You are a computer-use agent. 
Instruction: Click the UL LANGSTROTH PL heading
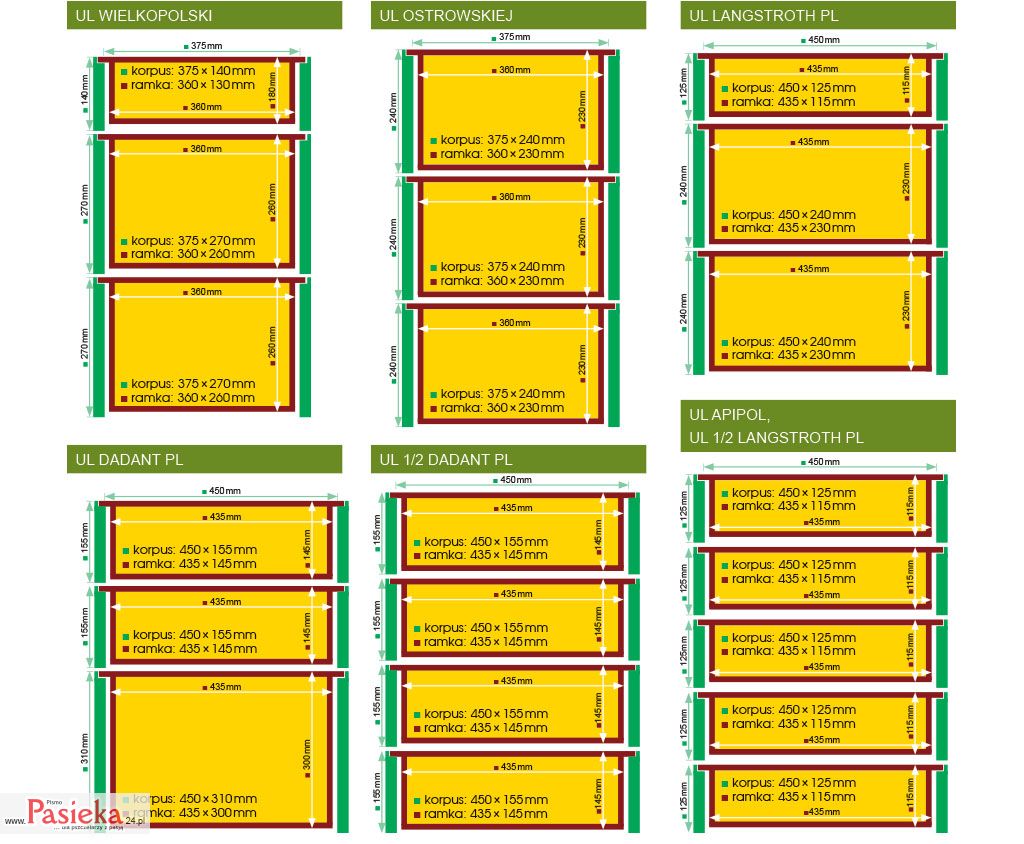(x=817, y=15)
